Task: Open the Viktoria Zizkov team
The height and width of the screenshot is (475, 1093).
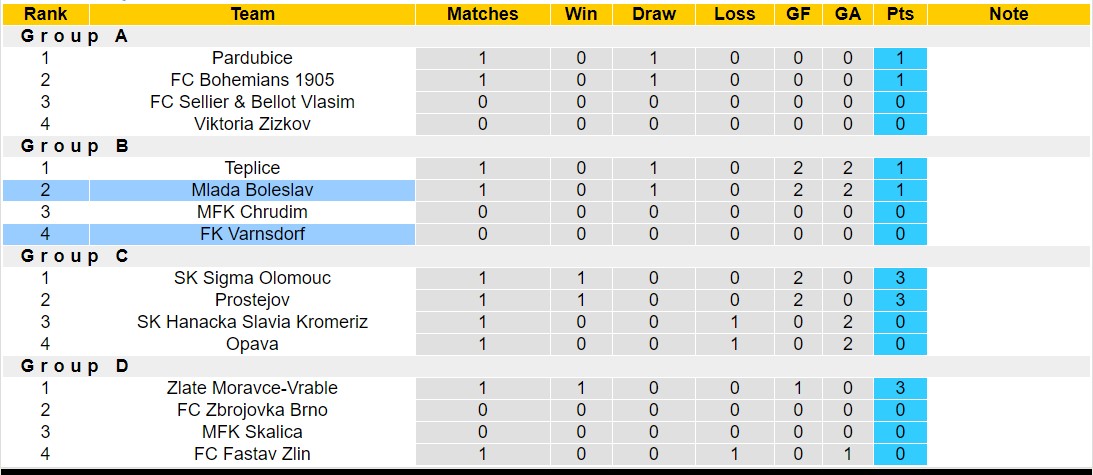Action: (x=252, y=124)
